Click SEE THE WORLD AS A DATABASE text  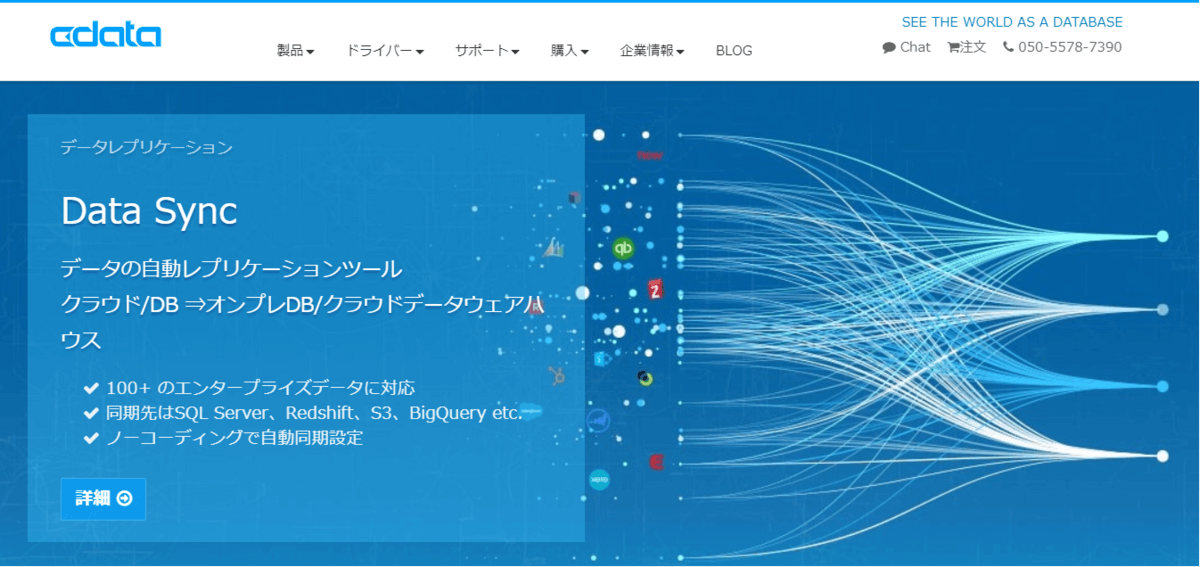point(1012,22)
